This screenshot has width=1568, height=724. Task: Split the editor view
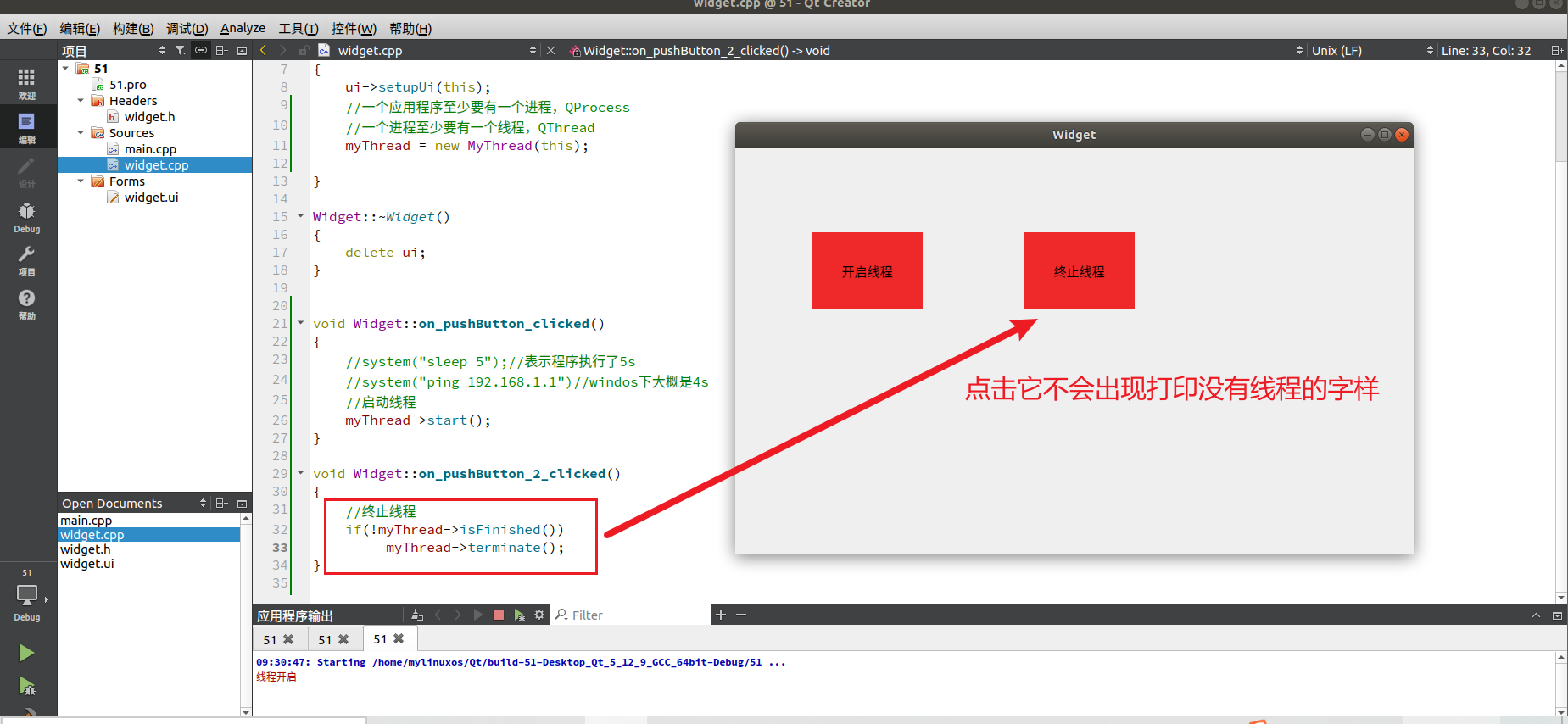1557,51
